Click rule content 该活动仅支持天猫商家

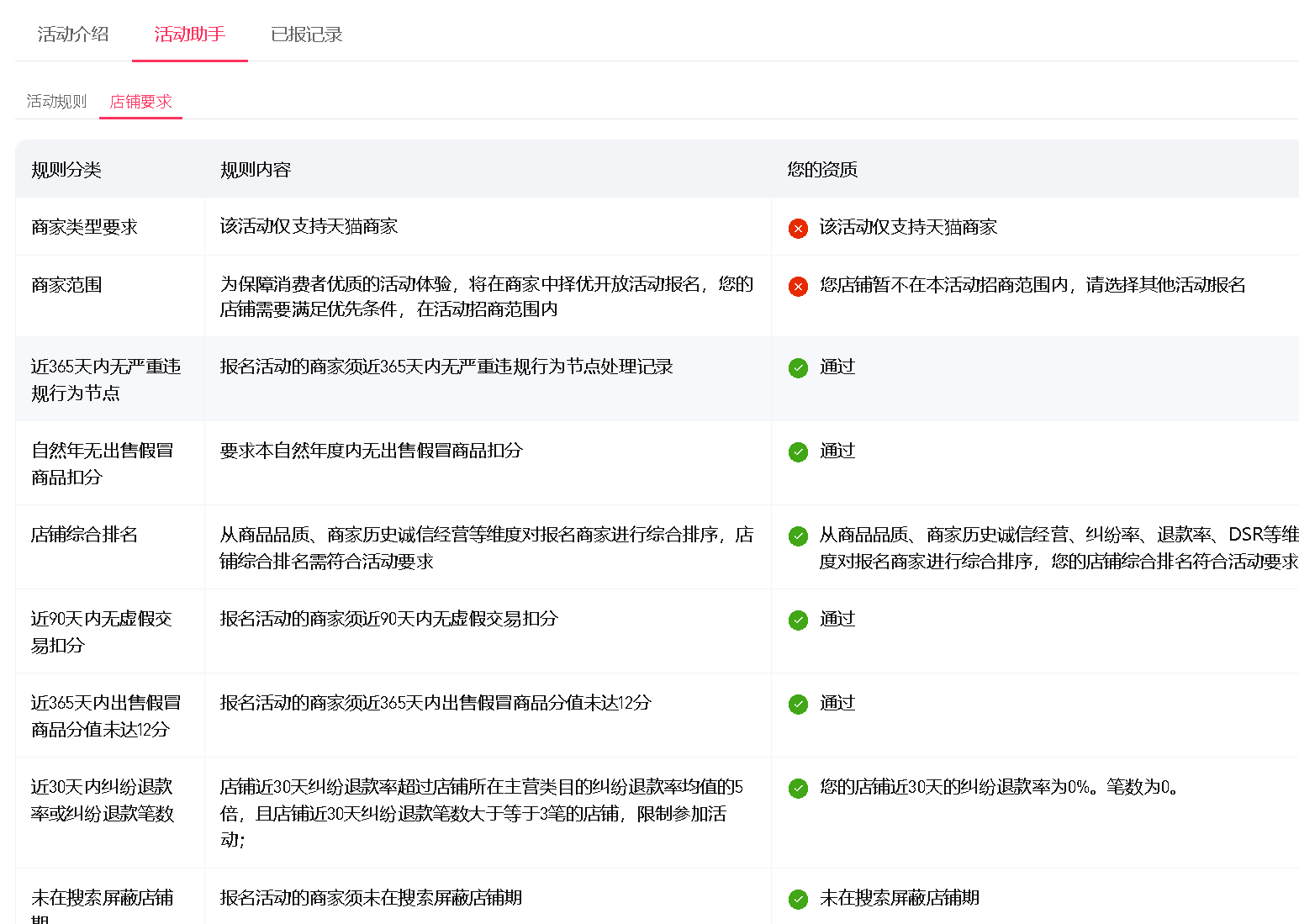pyautogui.click(x=309, y=226)
